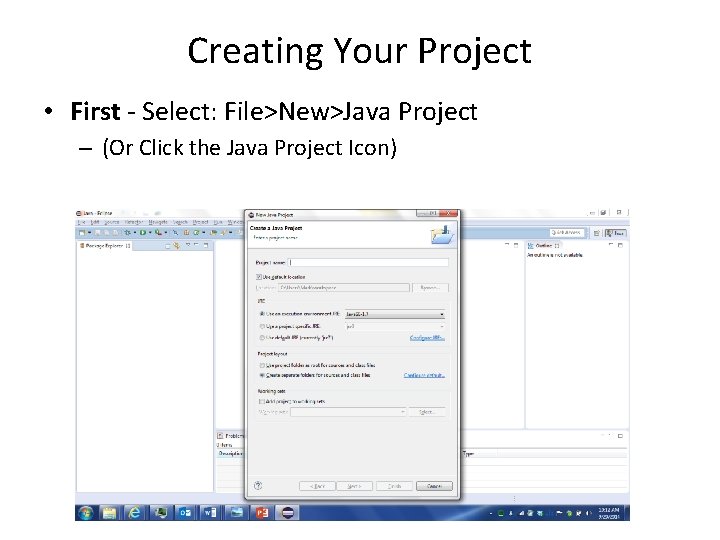
Task: Click the Project name input field
Action: pos(369,263)
